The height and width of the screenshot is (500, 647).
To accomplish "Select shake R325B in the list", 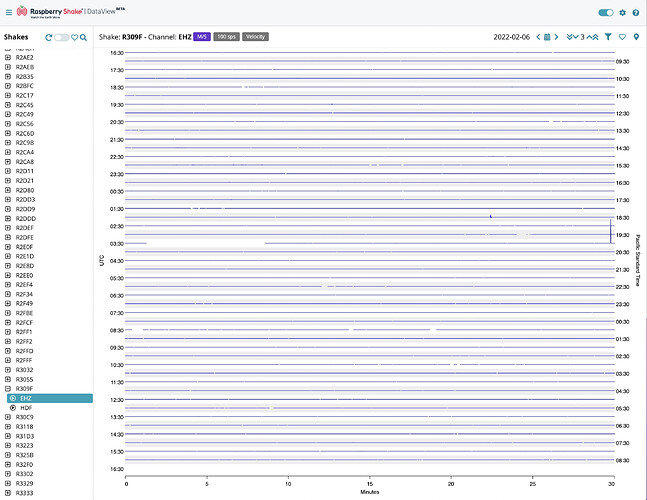I will click(24, 455).
